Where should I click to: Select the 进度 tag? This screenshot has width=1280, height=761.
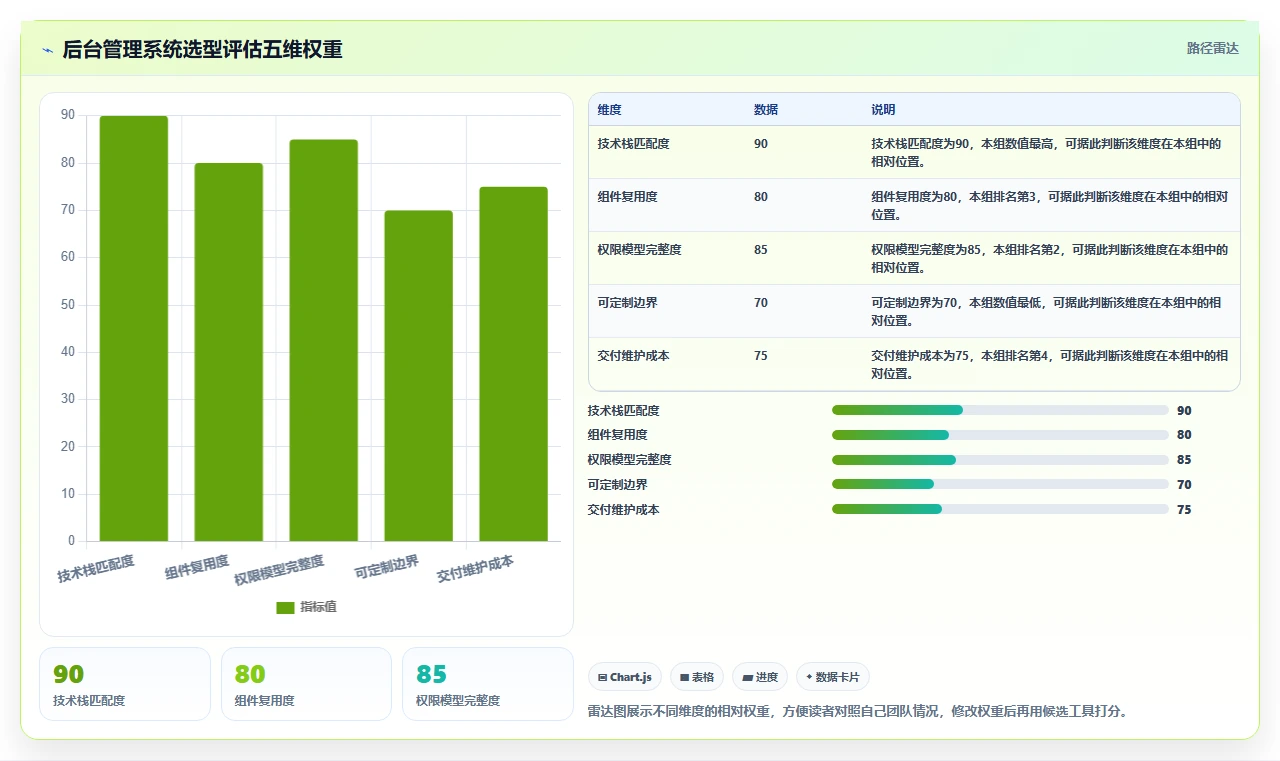[760, 677]
